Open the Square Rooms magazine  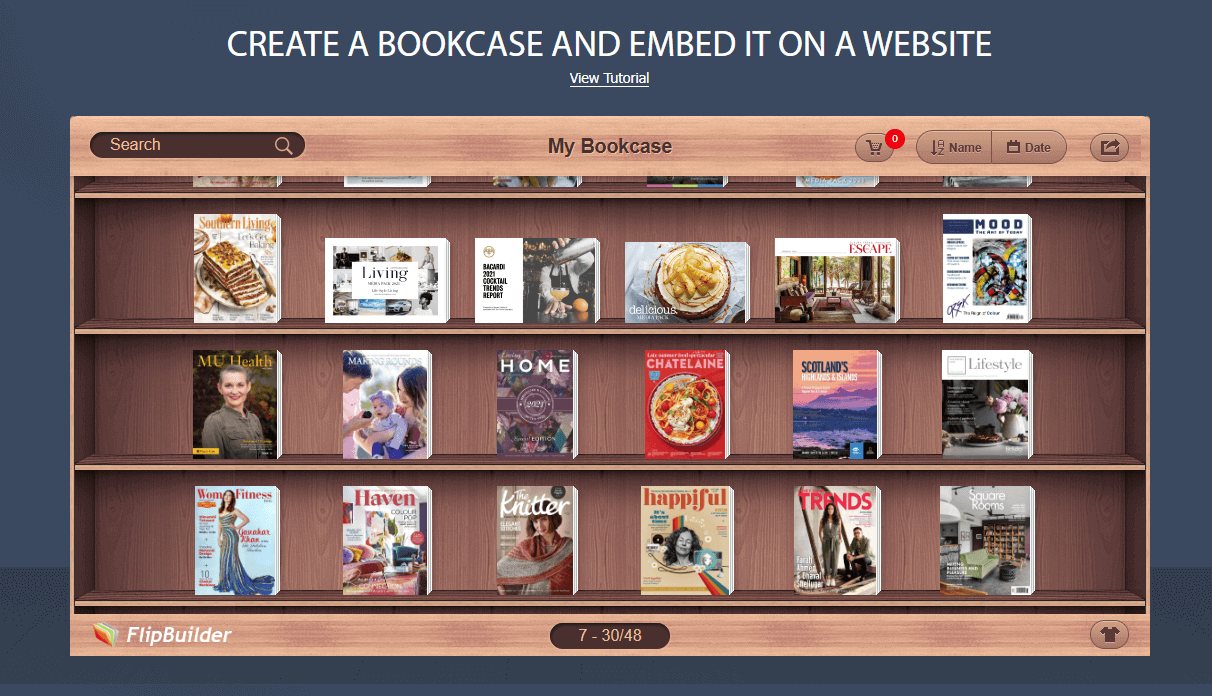tap(987, 540)
